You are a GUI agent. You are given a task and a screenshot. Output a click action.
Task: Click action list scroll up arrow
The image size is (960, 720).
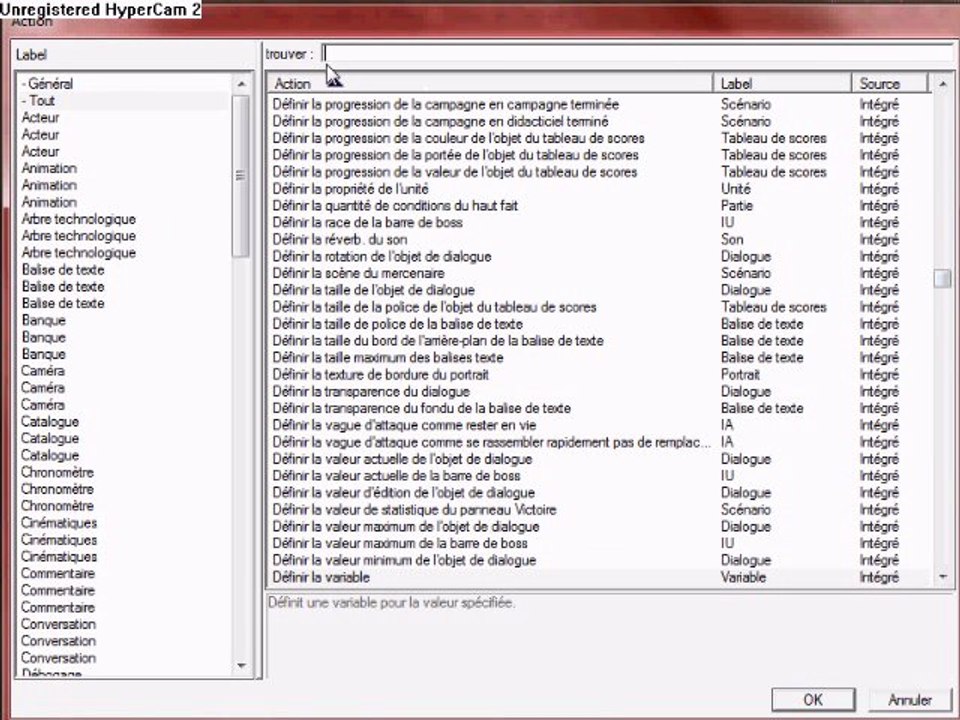point(942,83)
